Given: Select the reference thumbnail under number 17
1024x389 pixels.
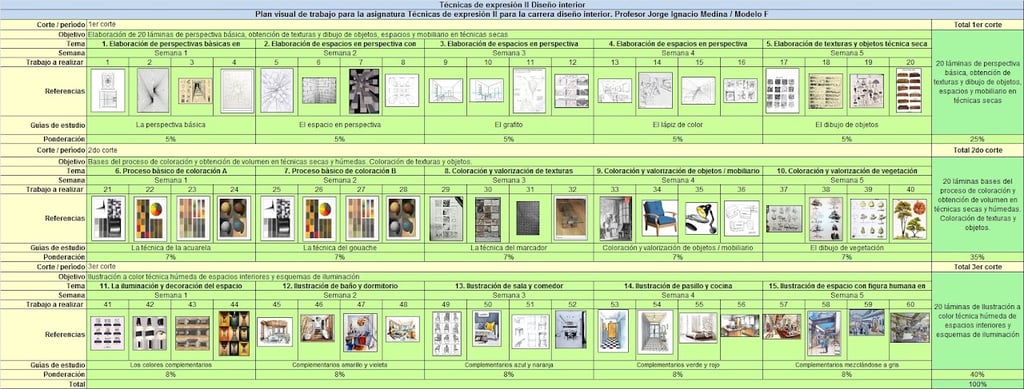Looking at the screenshot, I should click(x=782, y=91).
